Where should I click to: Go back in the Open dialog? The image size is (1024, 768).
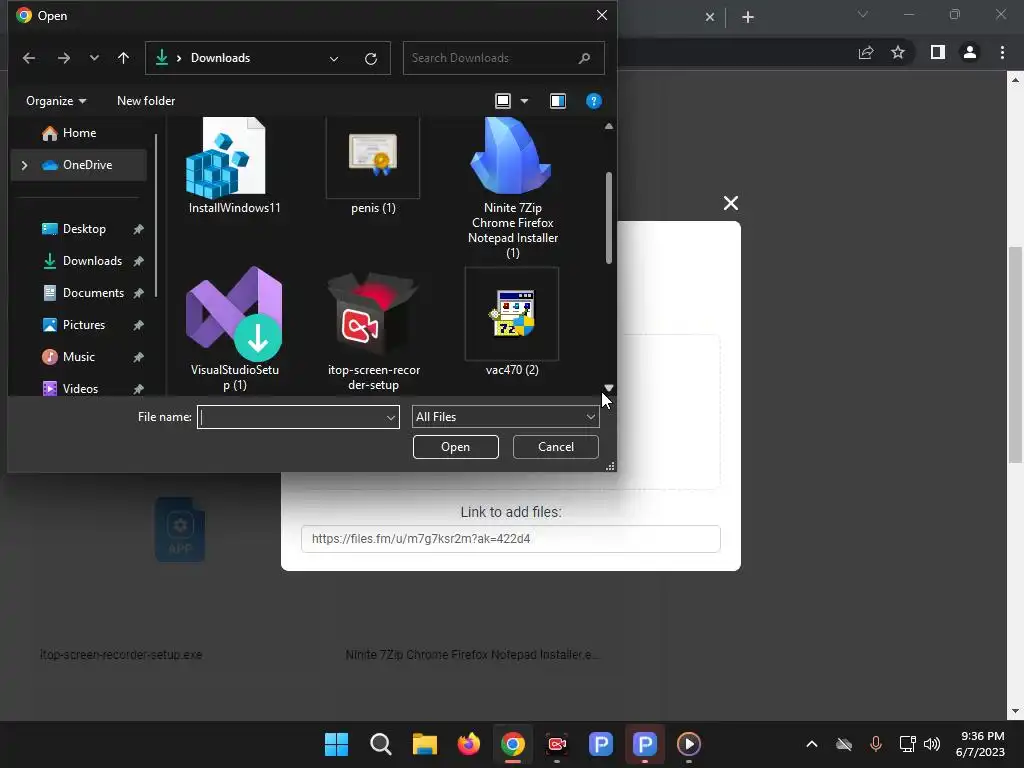tap(29, 58)
